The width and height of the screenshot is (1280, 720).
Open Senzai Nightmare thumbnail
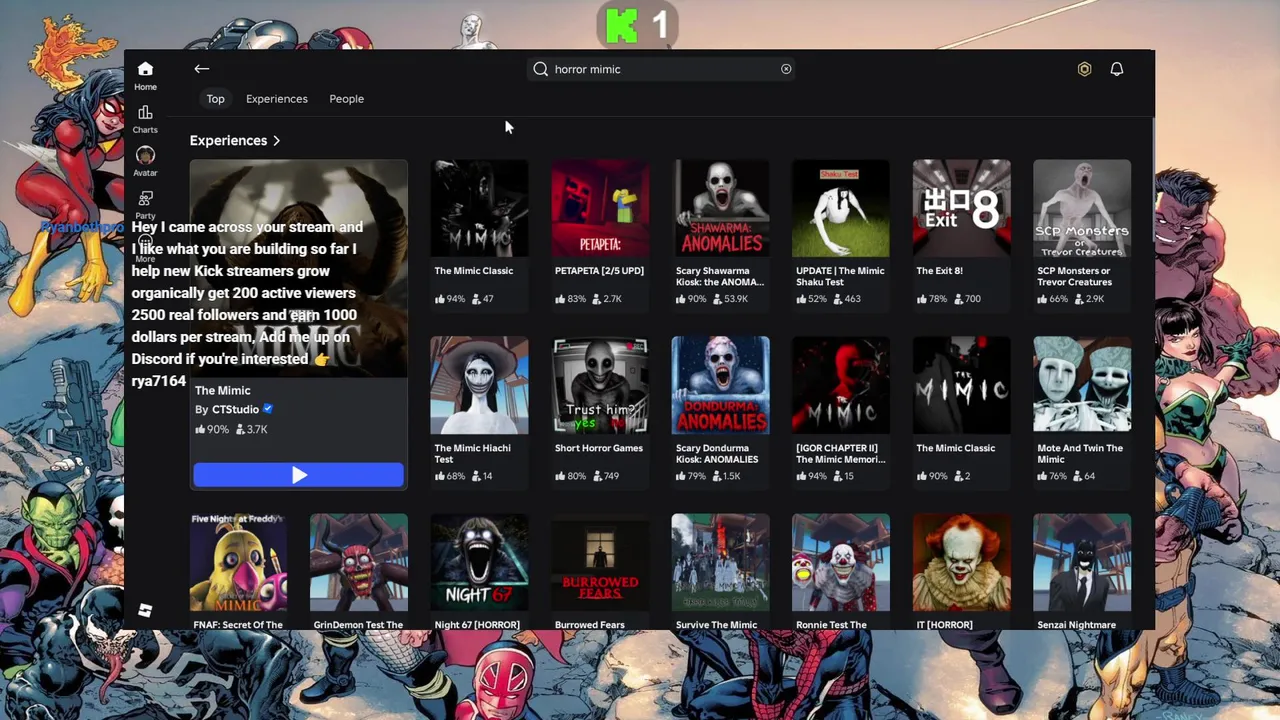1082,562
